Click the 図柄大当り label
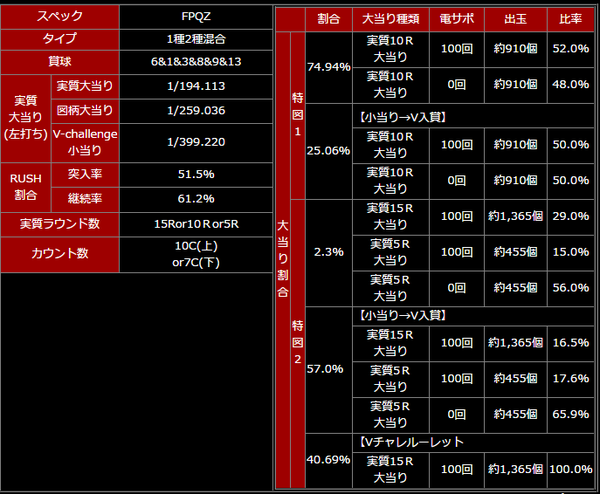This screenshot has width=600, height=494. 85,111
